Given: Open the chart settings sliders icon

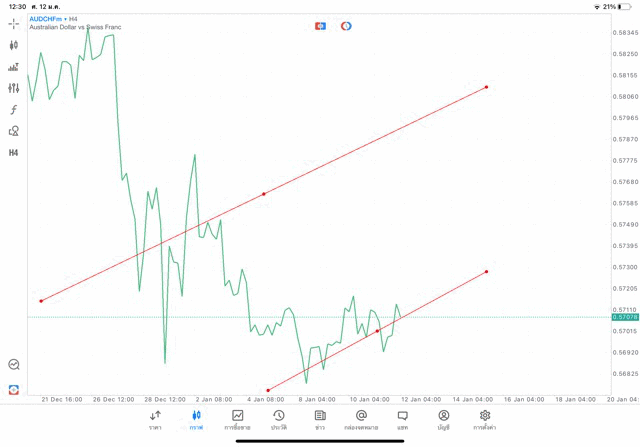Looking at the screenshot, I should (x=14, y=88).
